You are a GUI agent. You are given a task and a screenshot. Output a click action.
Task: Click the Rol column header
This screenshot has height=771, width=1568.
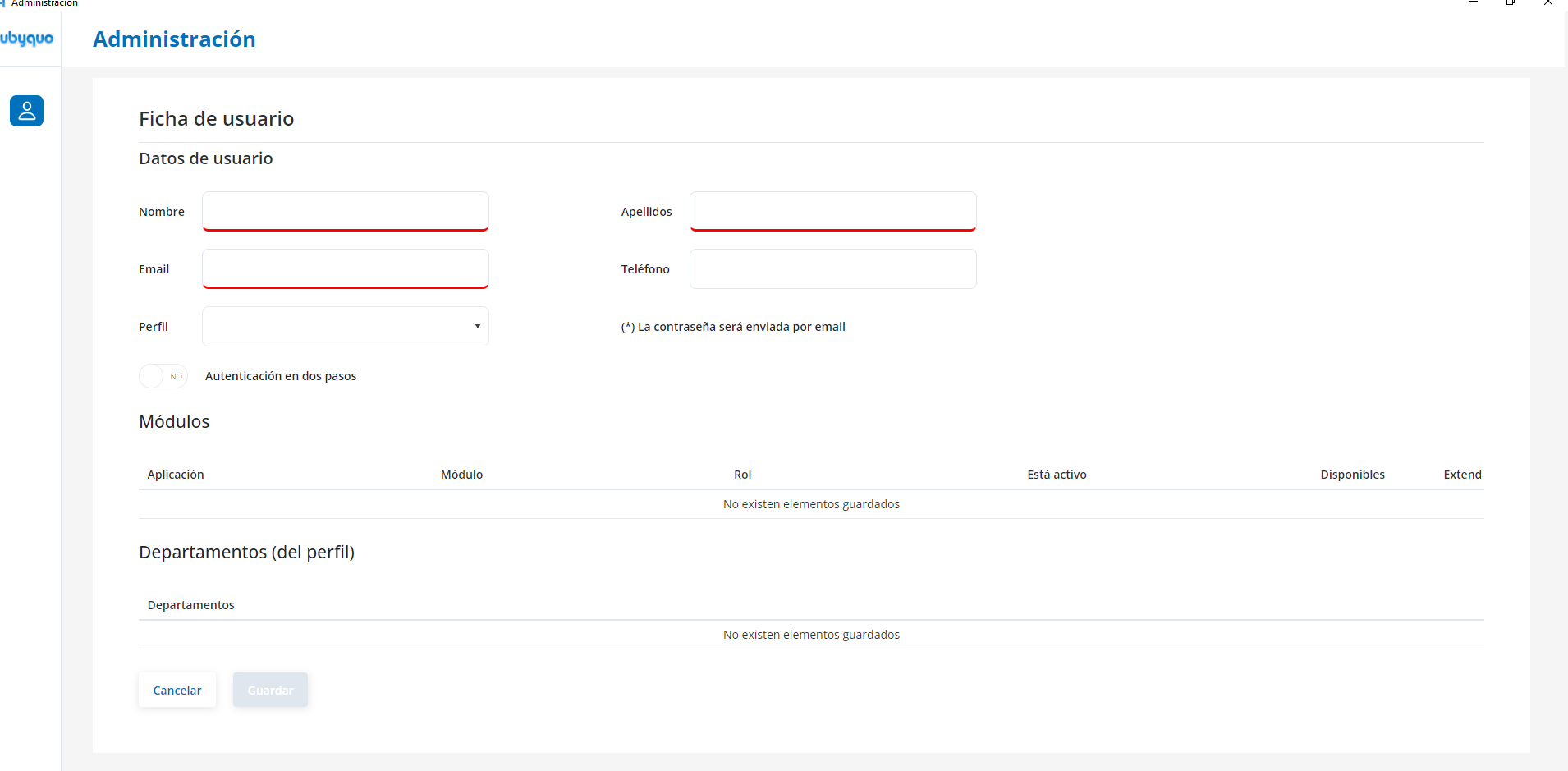[x=743, y=475]
